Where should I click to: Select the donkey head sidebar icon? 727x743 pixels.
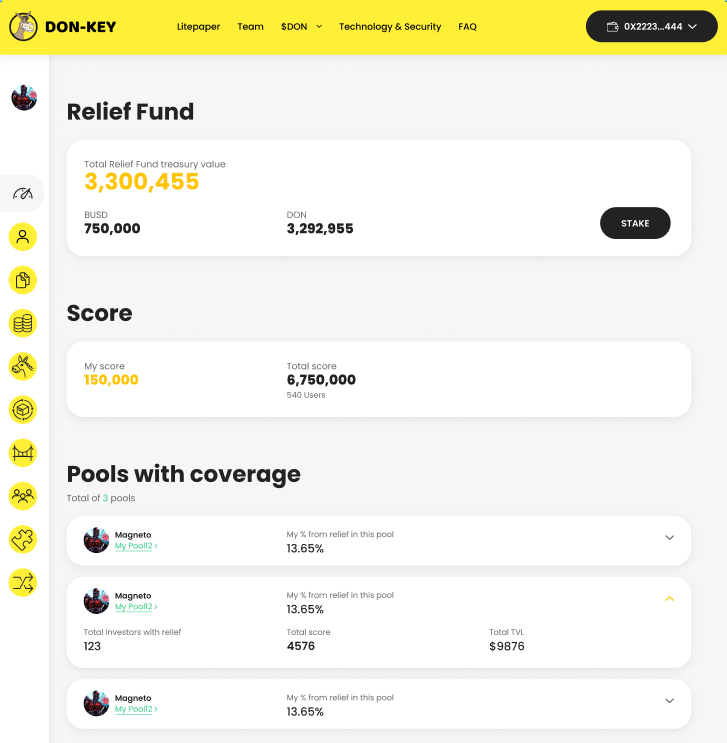[23, 366]
